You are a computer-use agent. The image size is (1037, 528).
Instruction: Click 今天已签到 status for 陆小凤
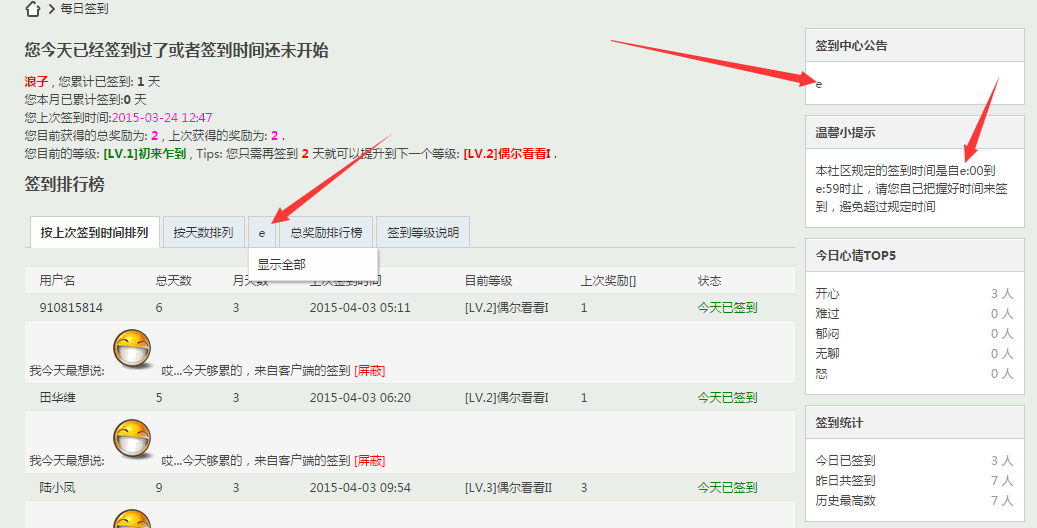(727, 488)
